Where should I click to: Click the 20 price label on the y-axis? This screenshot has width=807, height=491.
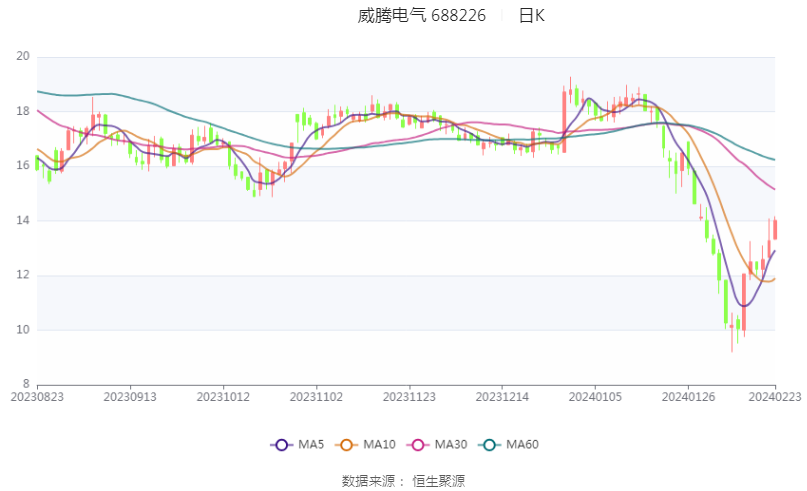pos(23,57)
